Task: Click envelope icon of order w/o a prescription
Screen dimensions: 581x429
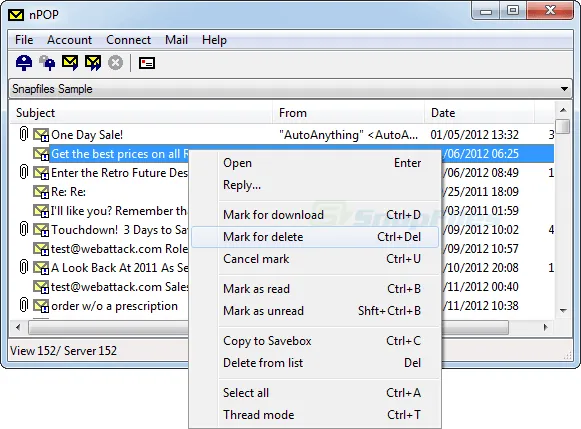Action: click(x=41, y=306)
